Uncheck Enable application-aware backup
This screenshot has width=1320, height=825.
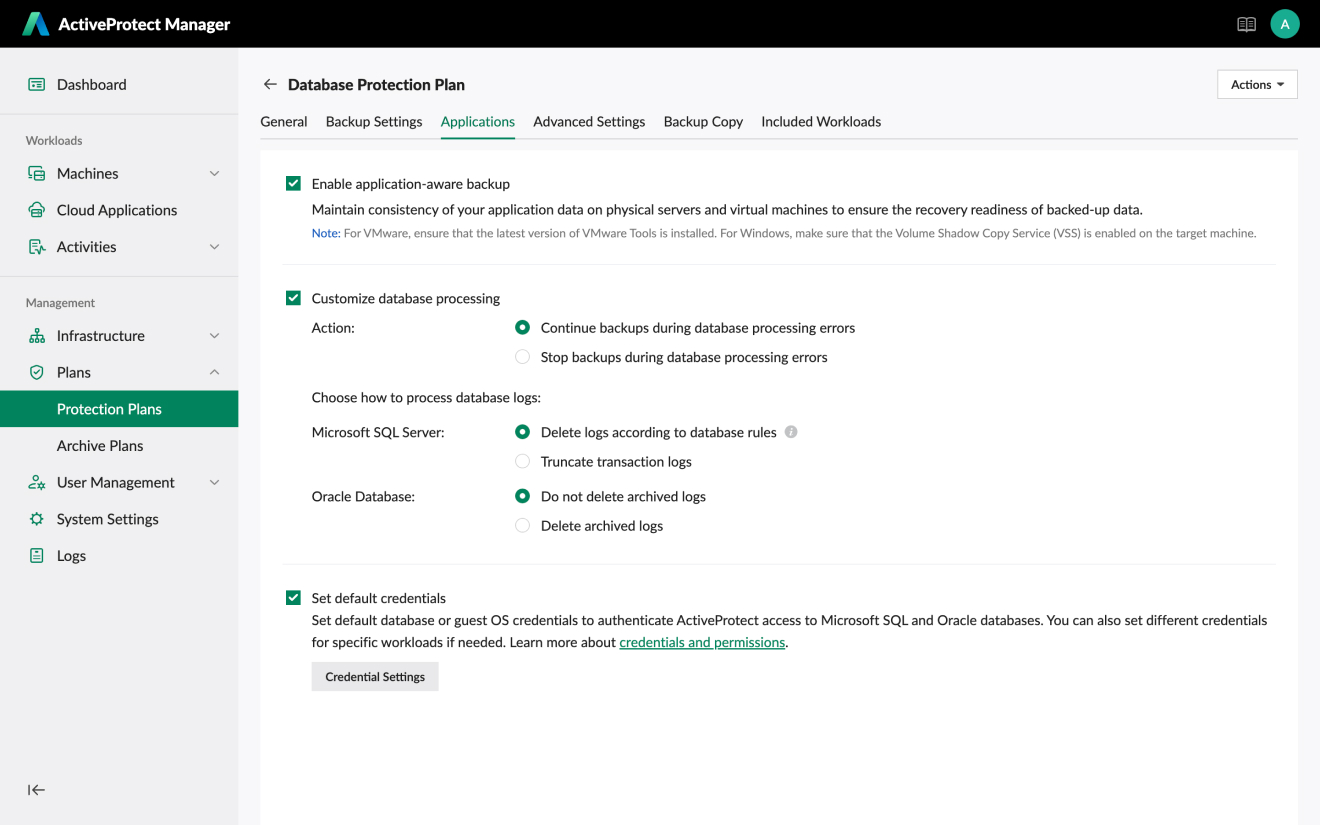coord(293,184)
